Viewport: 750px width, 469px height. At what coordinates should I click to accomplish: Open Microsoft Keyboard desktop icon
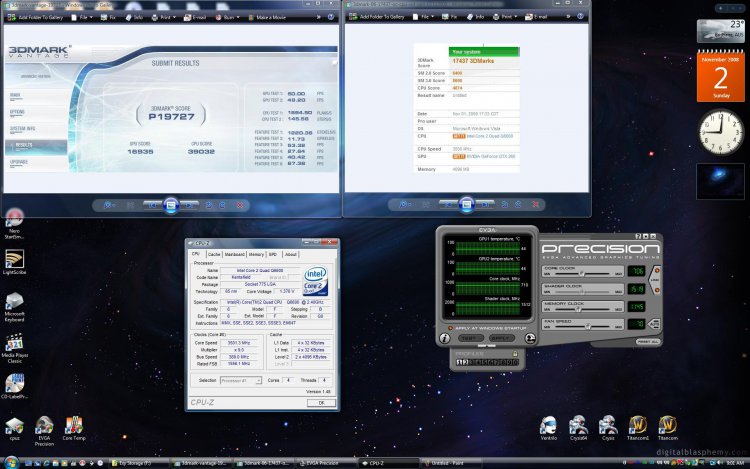[x=14, y=307]
